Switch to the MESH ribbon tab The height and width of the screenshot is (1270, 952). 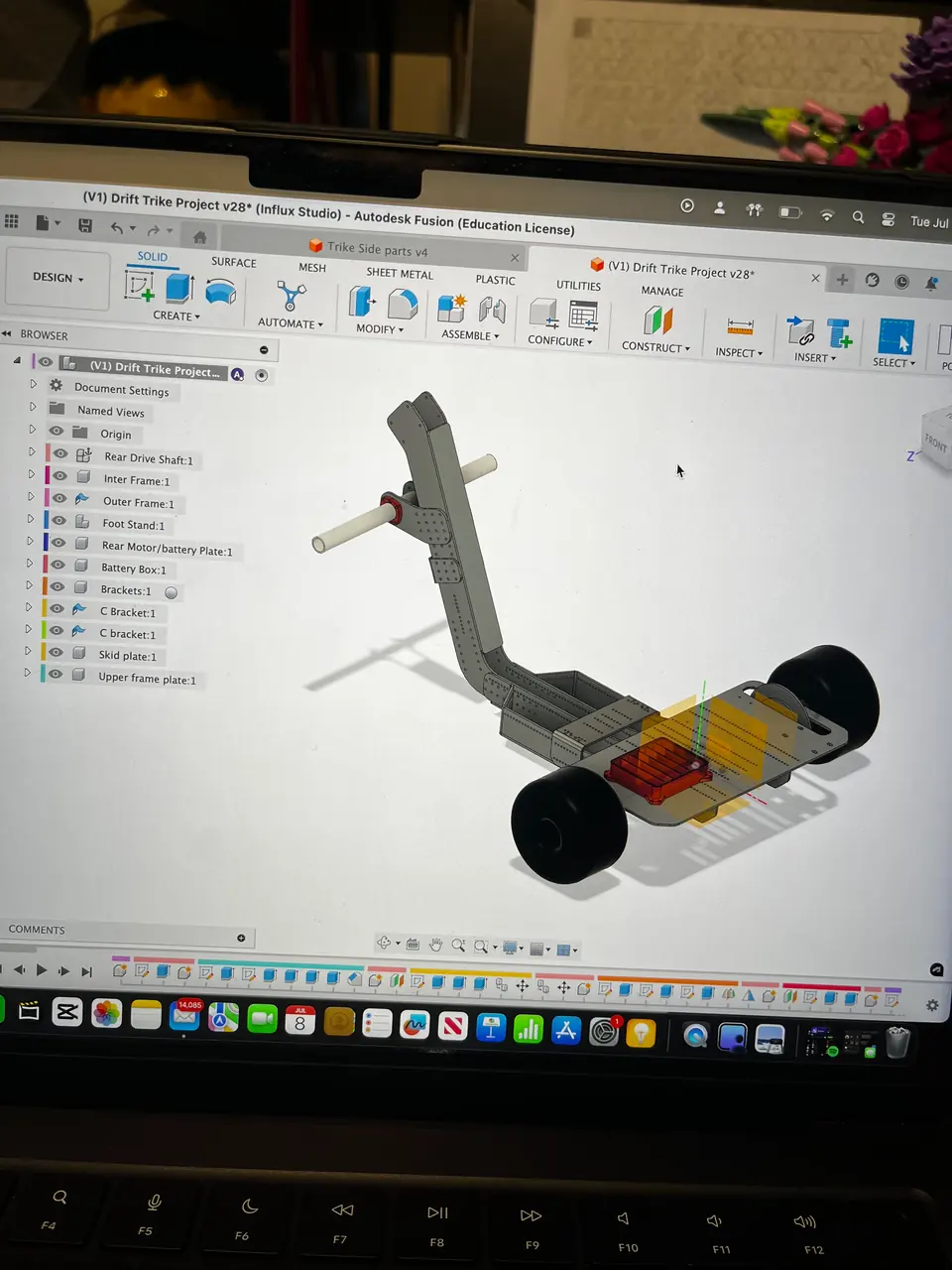coord(312,268)
